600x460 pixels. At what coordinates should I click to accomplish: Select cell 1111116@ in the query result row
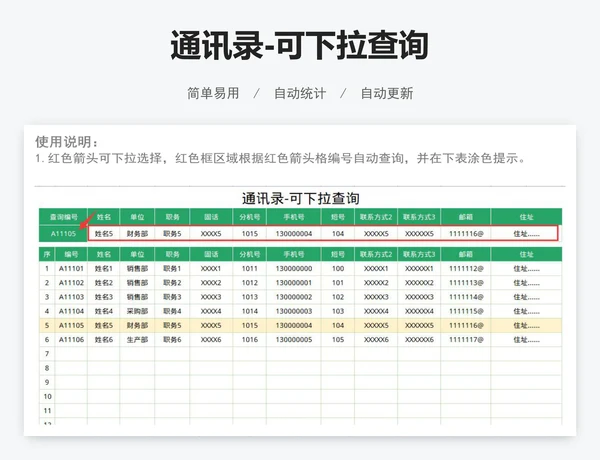(x=466, y=233)
